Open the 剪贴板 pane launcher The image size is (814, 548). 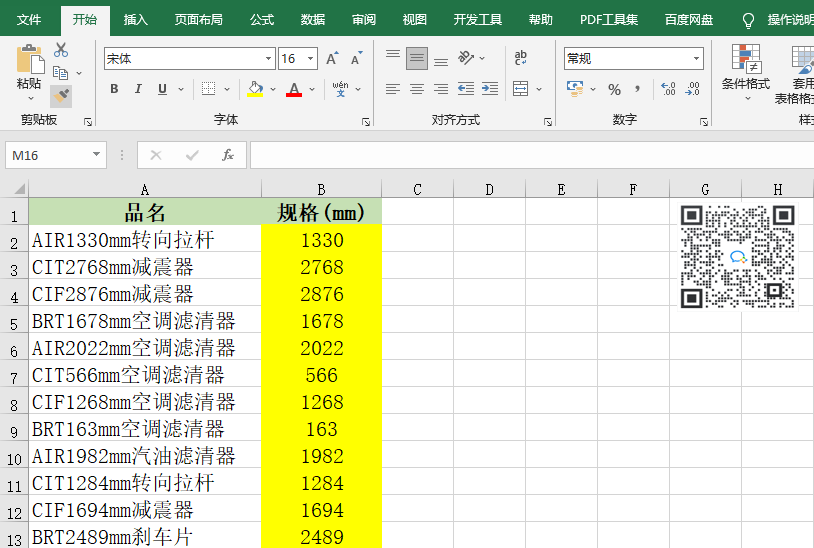[x=88, y=122]
